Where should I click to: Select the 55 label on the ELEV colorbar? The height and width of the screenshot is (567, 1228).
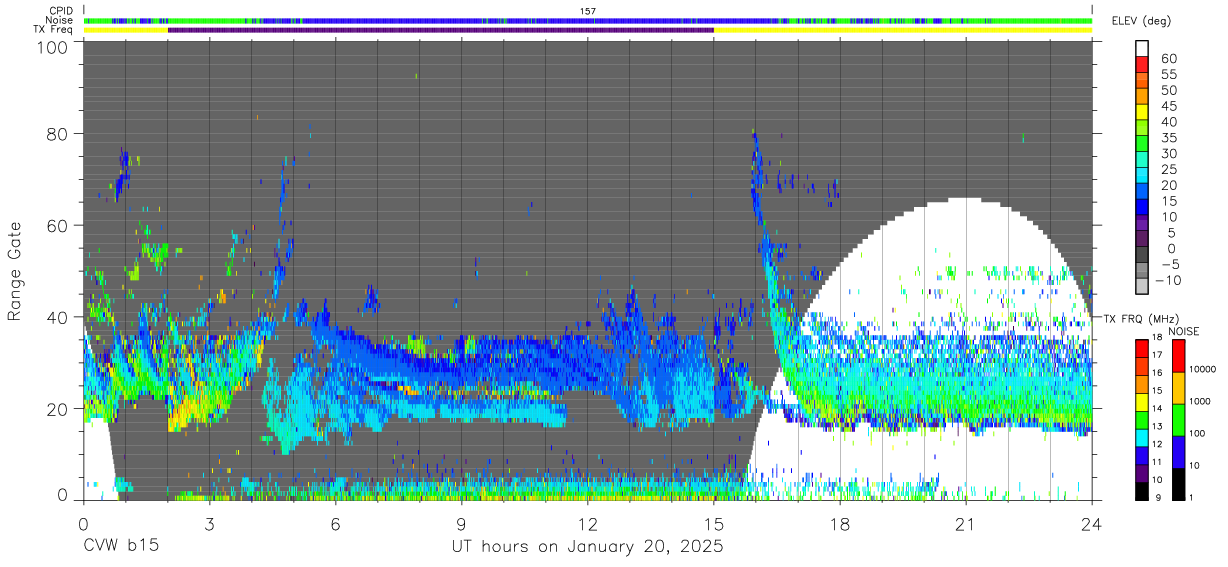point(1168,75)
